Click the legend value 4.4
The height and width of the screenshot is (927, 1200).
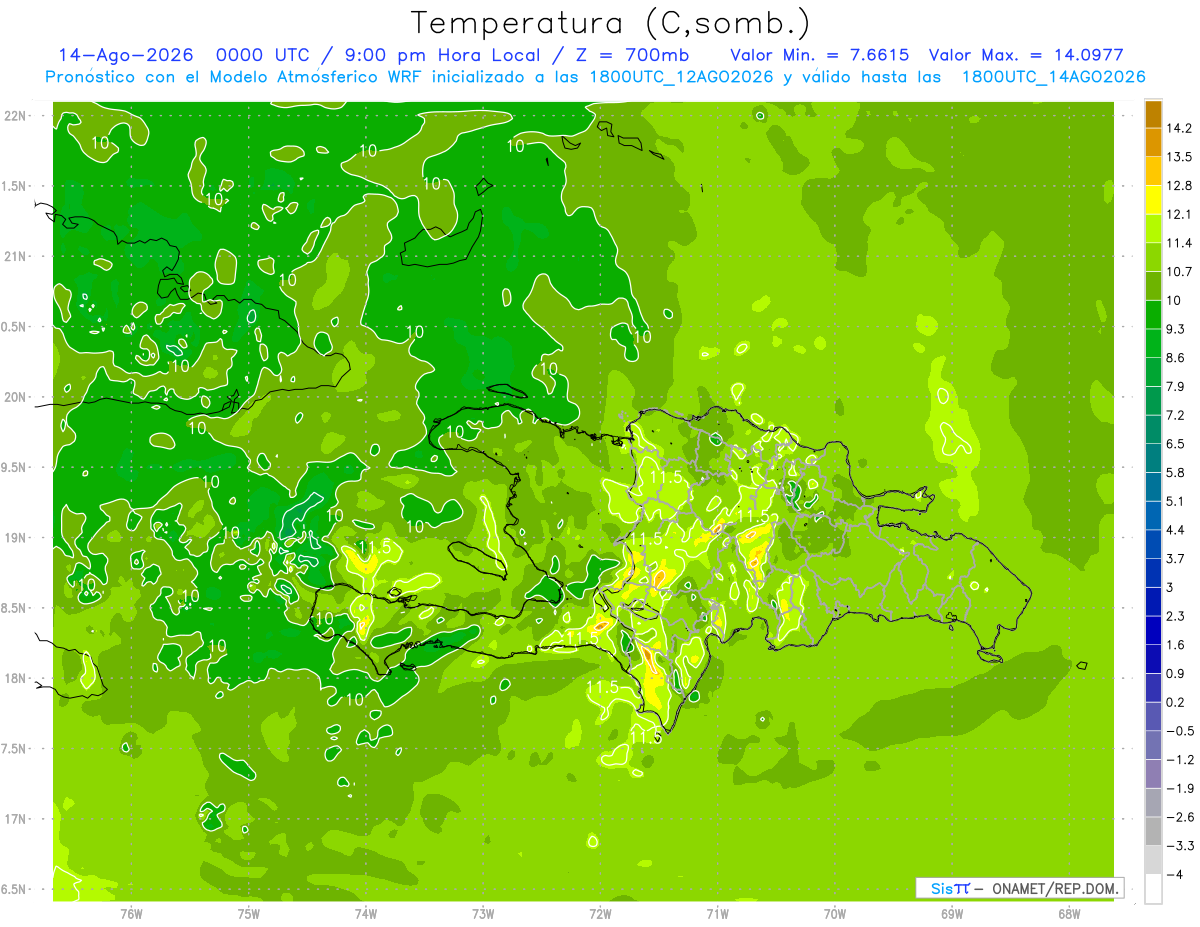pos(1175,529)
